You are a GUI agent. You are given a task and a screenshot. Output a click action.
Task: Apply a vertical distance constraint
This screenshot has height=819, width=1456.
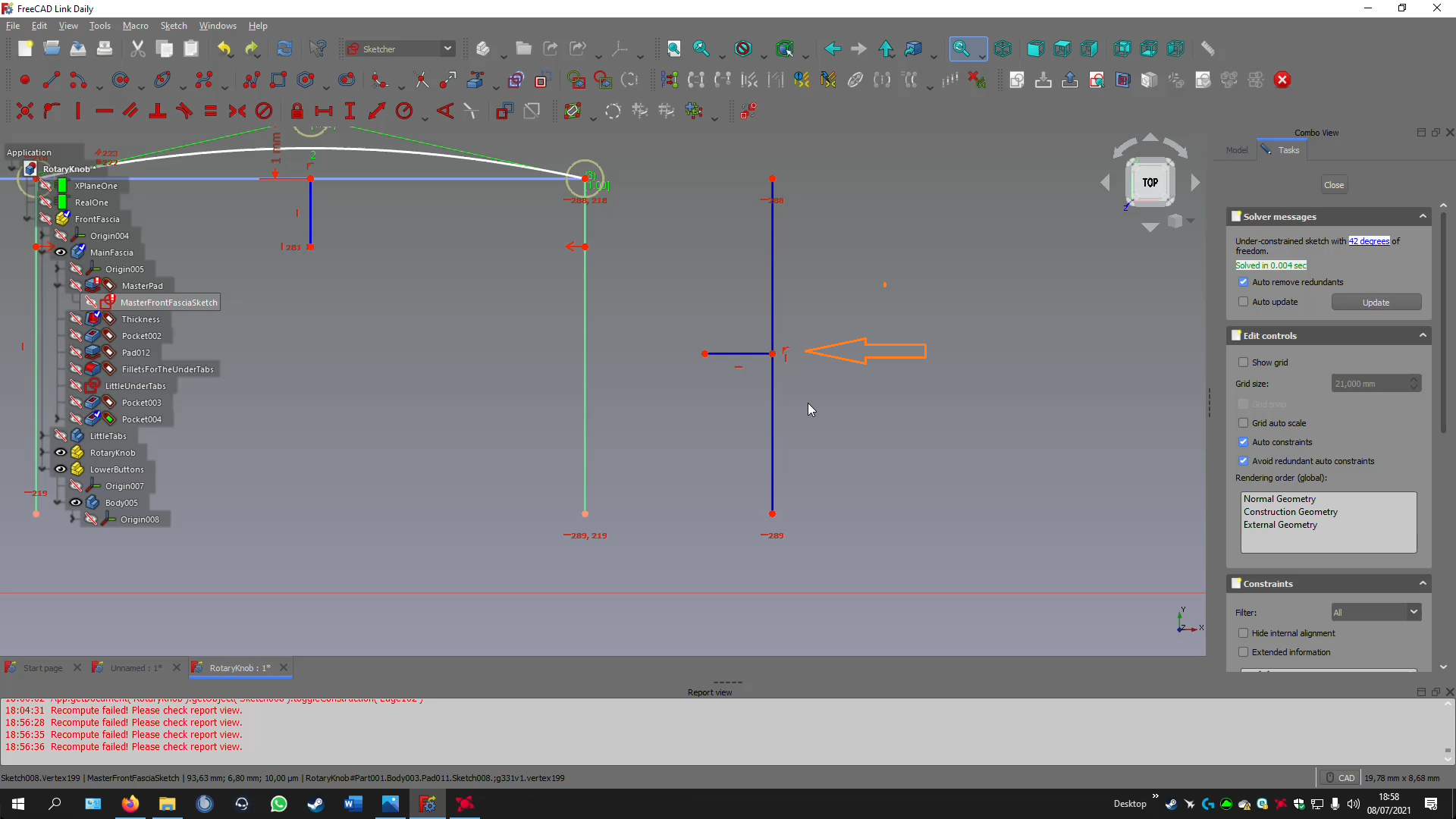click(x=350, y=111)
